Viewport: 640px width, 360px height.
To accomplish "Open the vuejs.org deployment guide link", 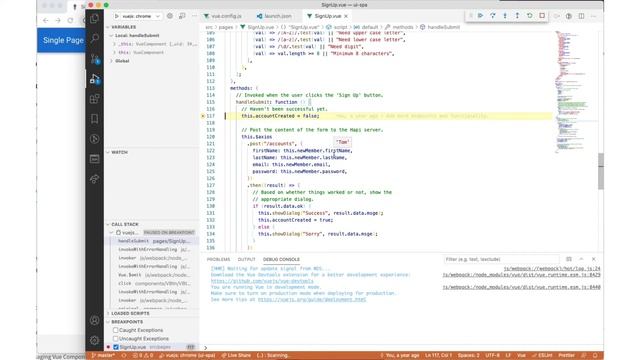I will click(312, 299).
